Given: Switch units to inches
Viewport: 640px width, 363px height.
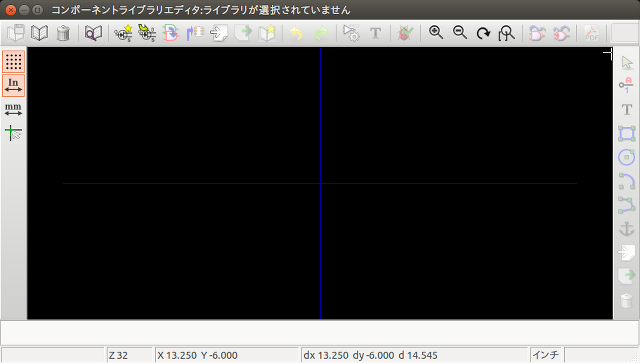Looking at the screenshot, I should 13,85.
